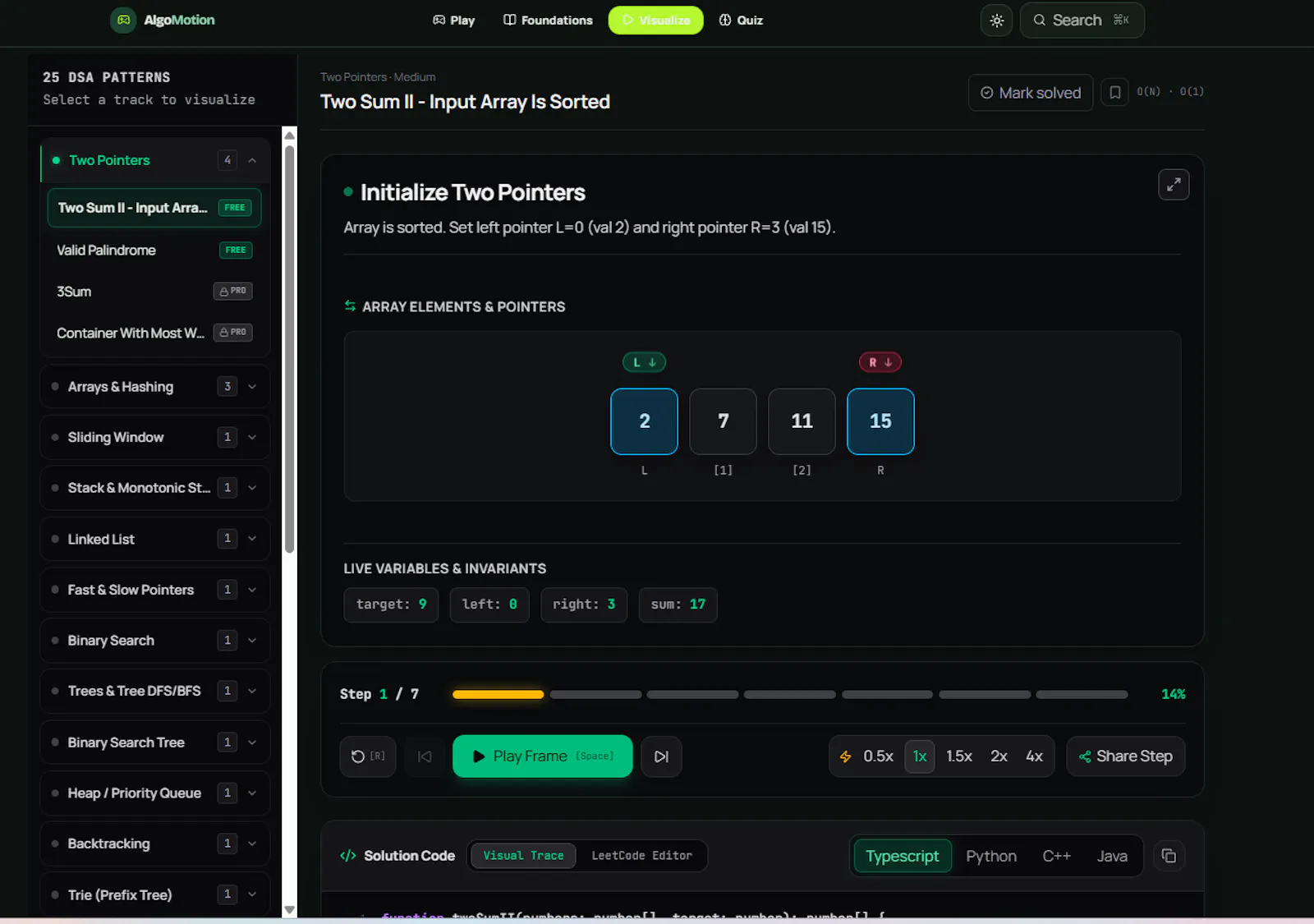Expand the Fast & Slow Pointers track
The width and height of the screenshot is (1314, 924).
(154, 590)
